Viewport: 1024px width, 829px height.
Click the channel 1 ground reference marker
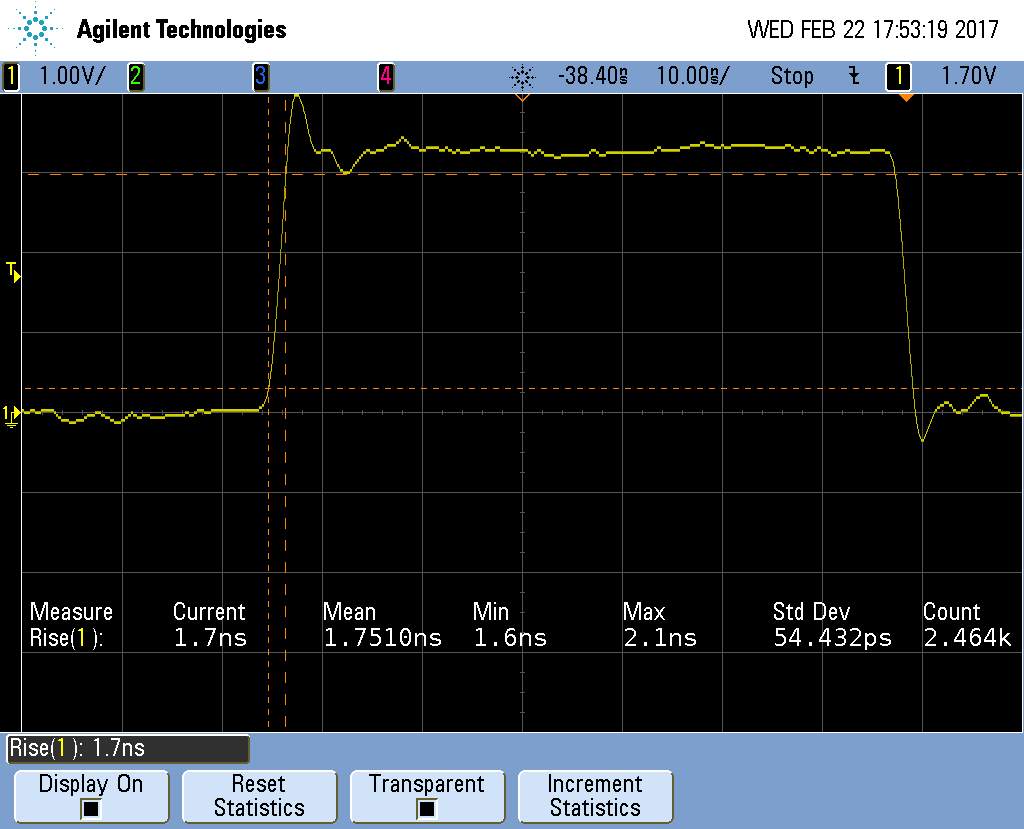[11, 414]
